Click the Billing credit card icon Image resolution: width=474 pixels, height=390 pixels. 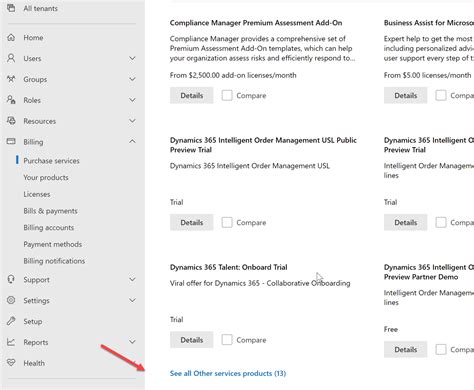click(11, 141)
